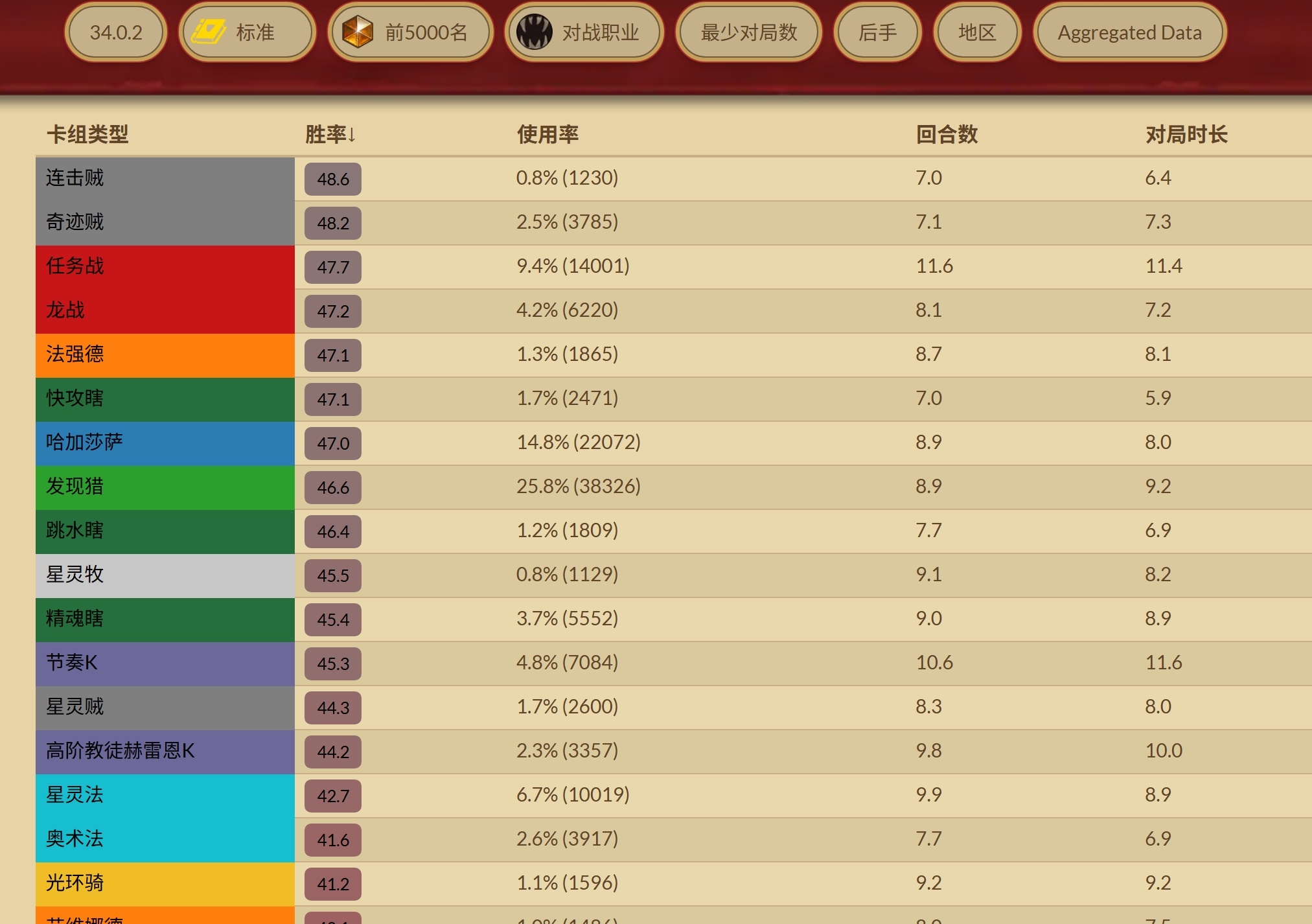Click the Aggregated Data button
Viewport: 1312px width, 924px height.
1129,32
